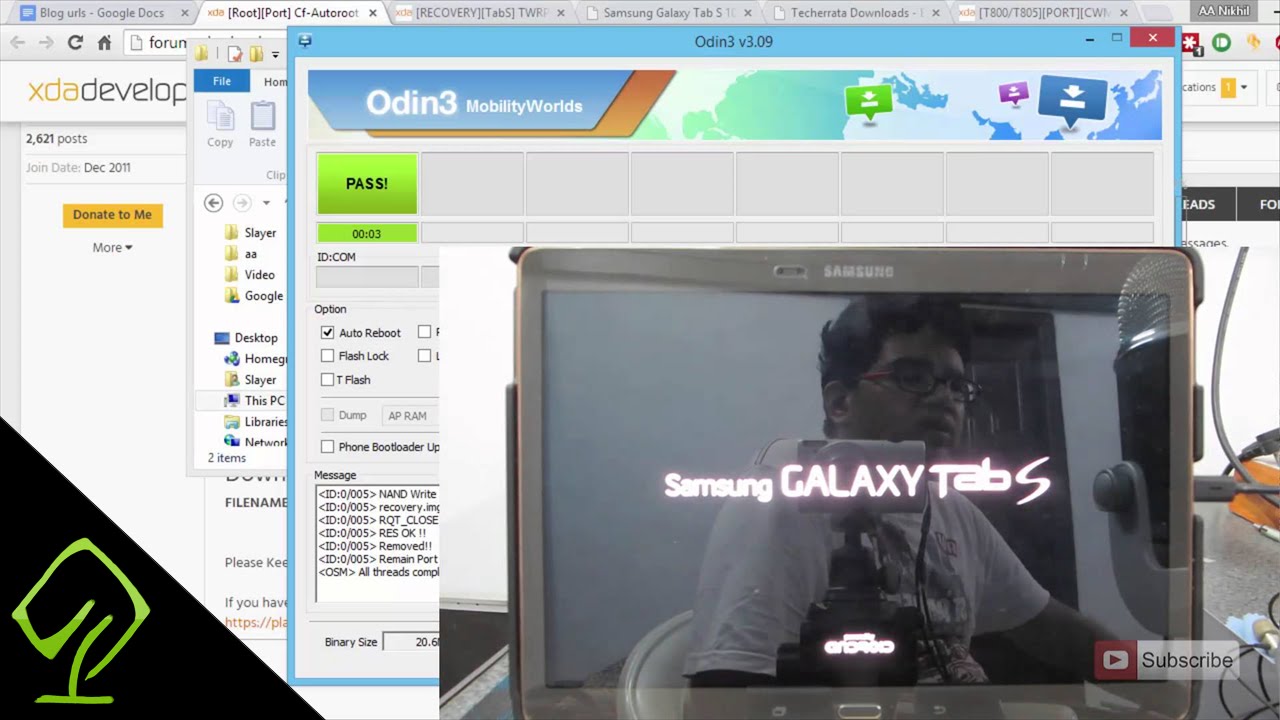Select the Video folder in Explorer's sidebar
This screenshot has height=720, width=1280.
(250, 274)
